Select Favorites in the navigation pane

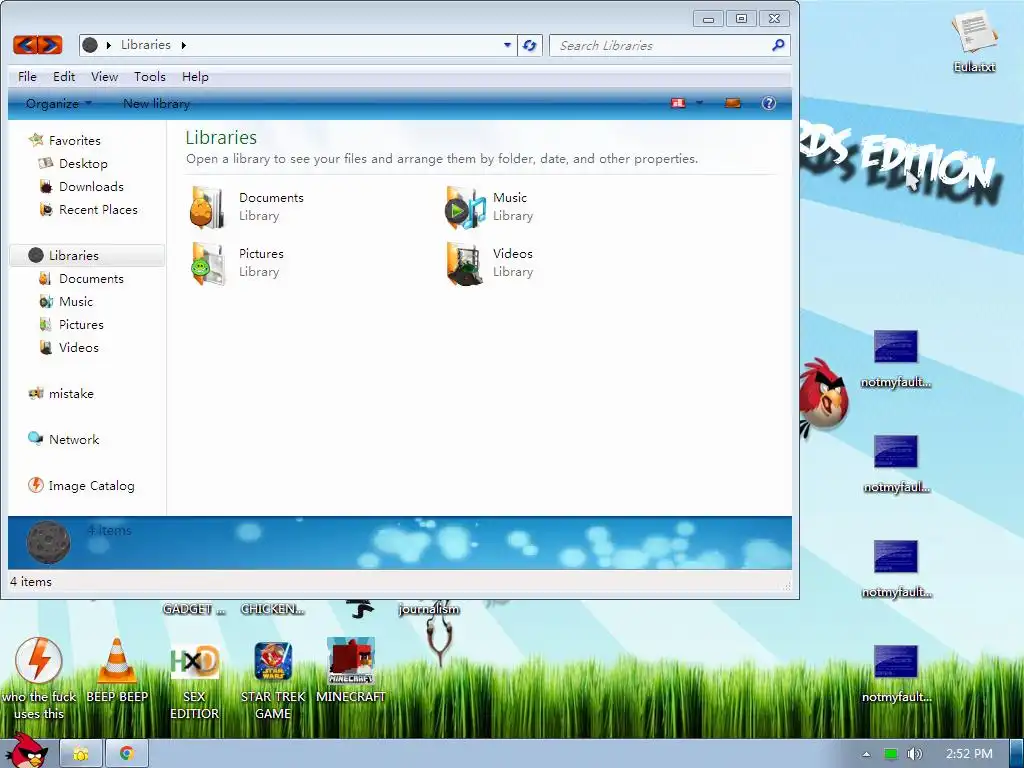pos(64,140)
